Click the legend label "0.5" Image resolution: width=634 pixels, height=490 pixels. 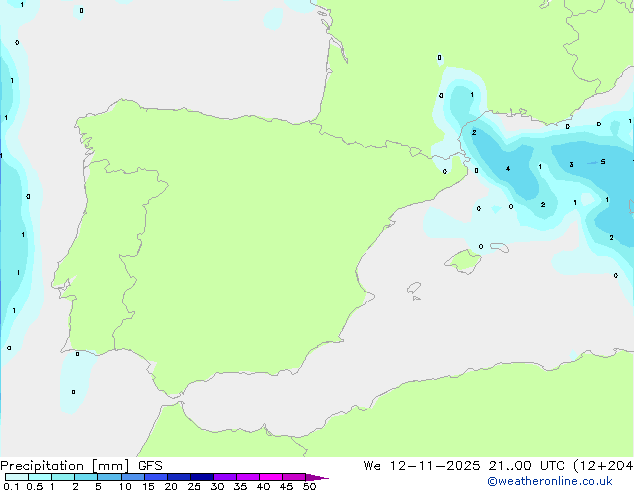click(x=35, y=486)
